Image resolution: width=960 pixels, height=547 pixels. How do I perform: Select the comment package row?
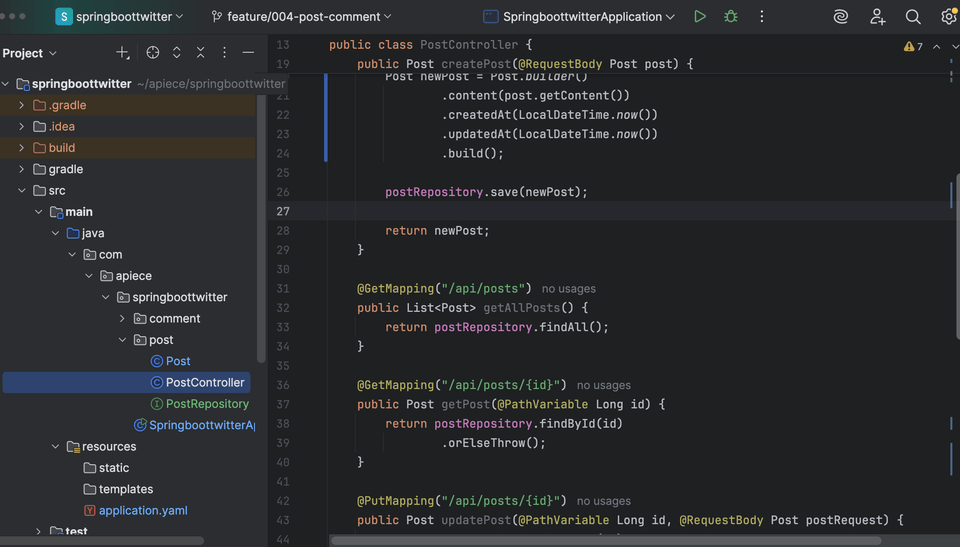click(x=128, y=319)
